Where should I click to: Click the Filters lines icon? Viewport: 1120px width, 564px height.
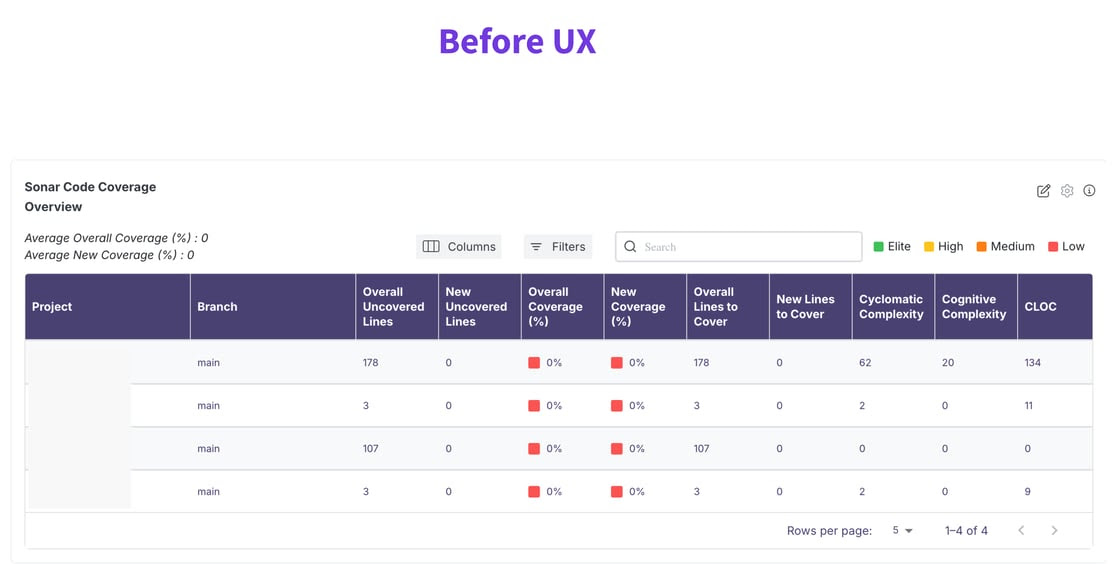[536, 247]
